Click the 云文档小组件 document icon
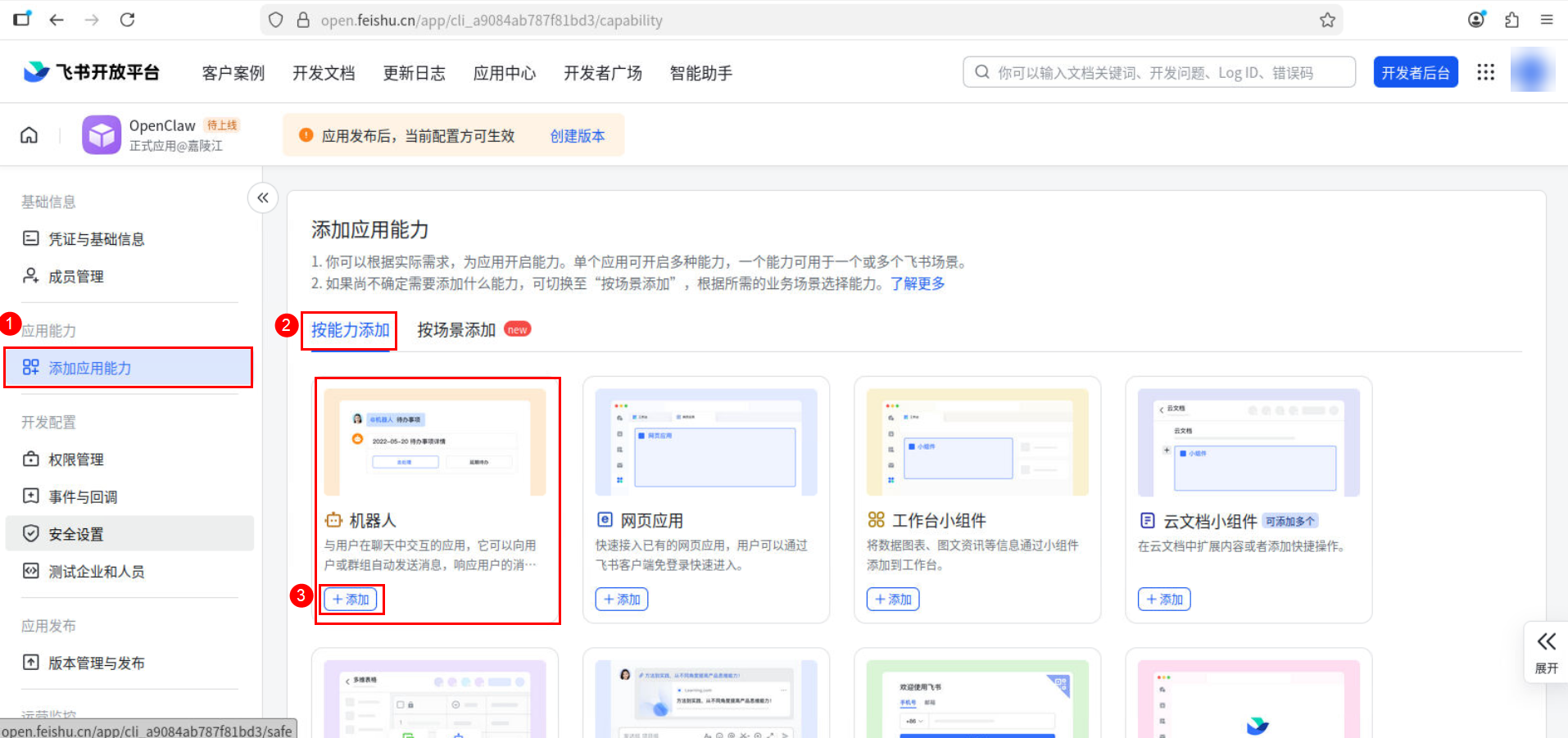 [x=1147, y=521]
